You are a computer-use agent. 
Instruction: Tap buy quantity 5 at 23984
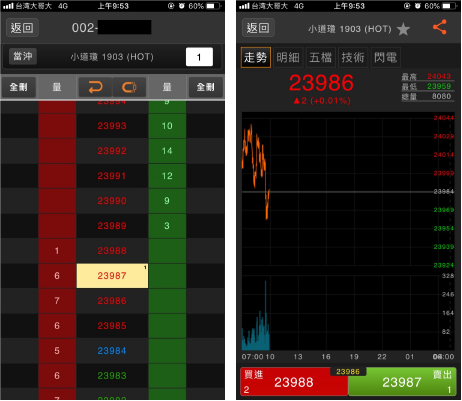57,351
